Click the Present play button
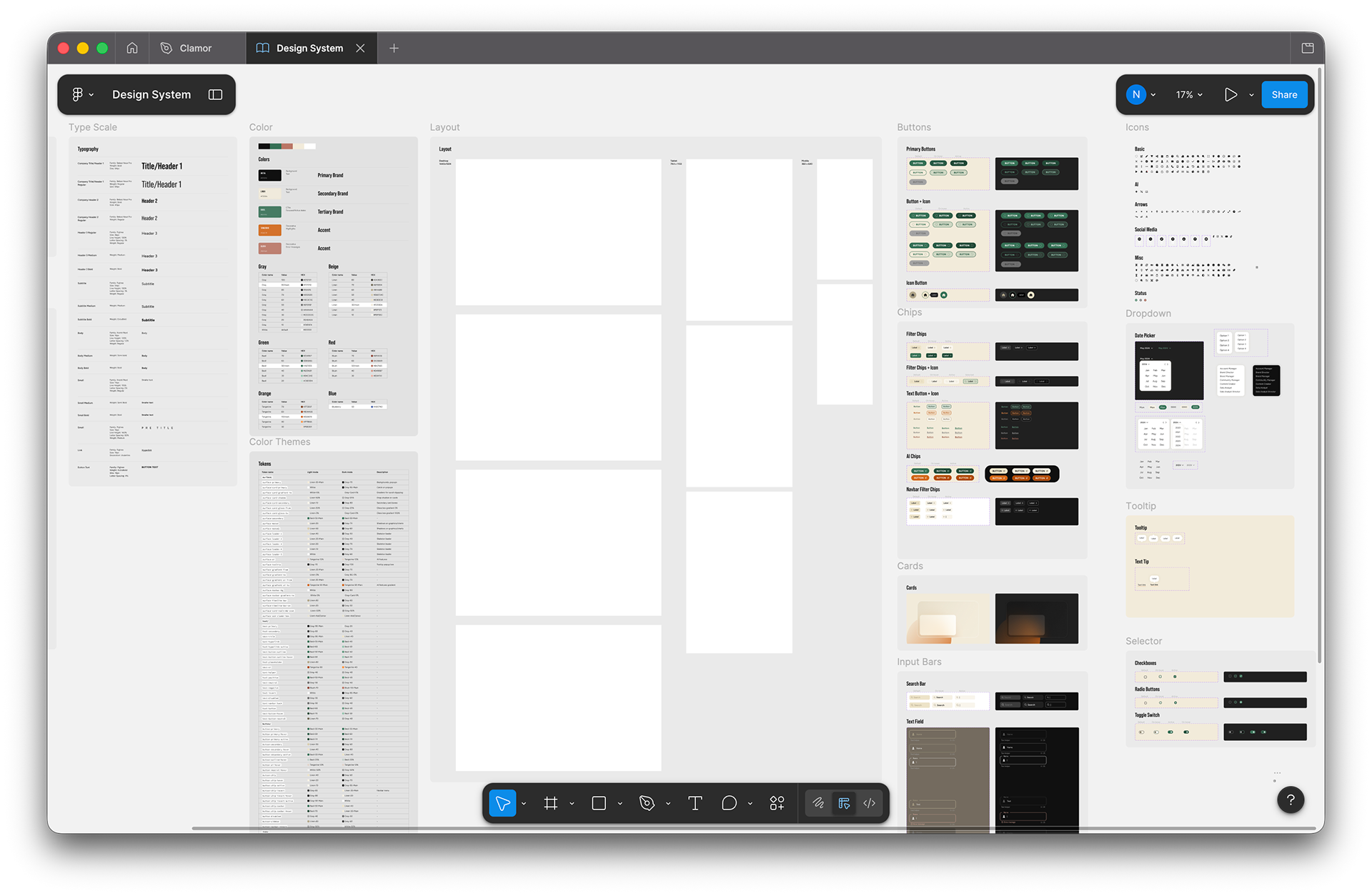1372x896 pixels. click(x=1231, y=94)
